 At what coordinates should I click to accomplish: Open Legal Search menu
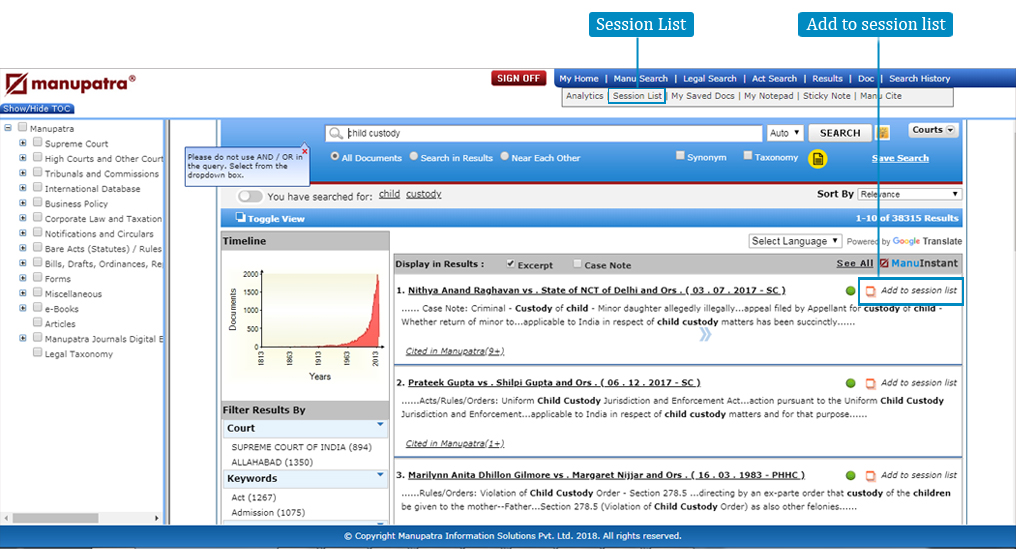(710, 78)
